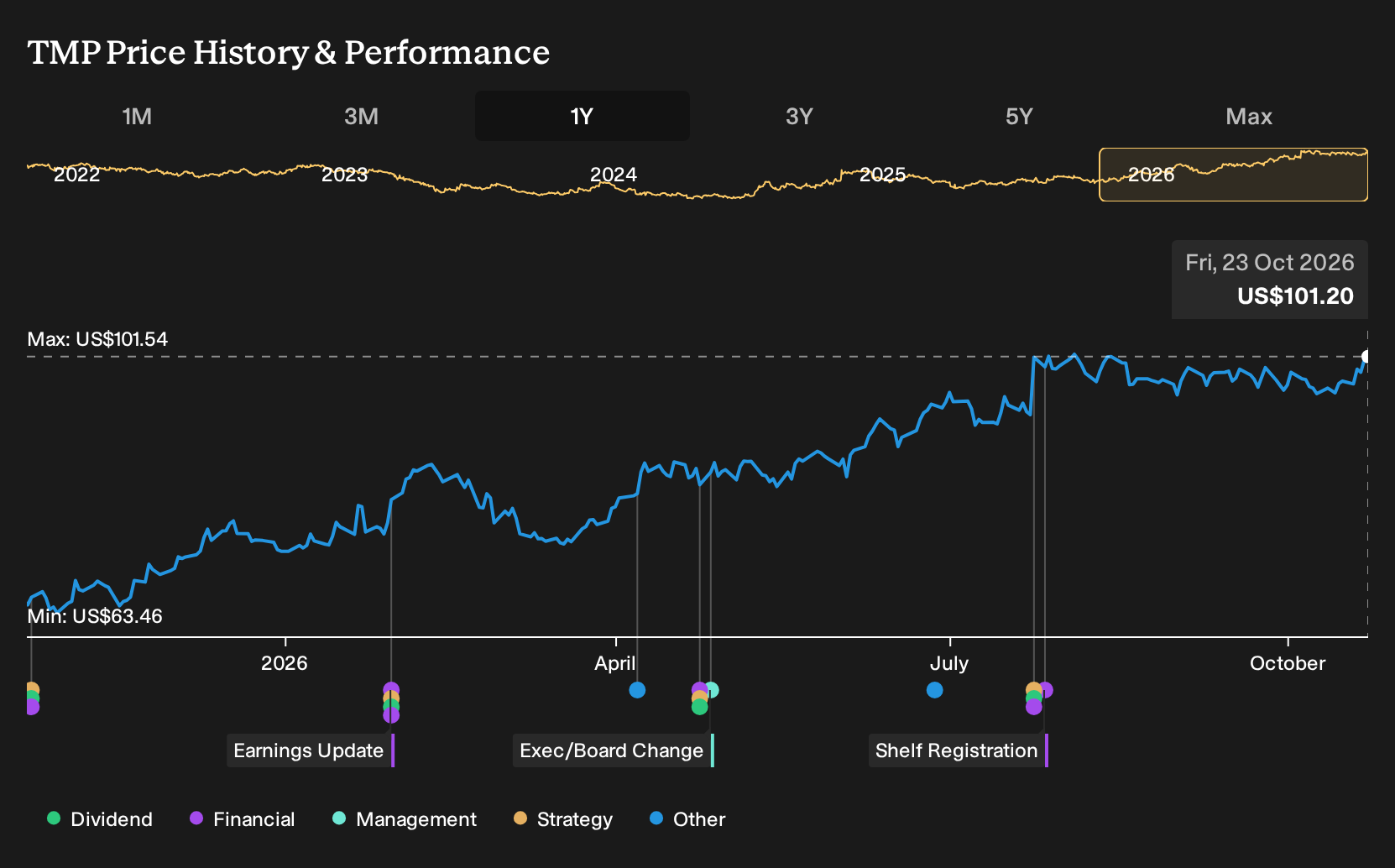The height and width of the screenshot is (868, 1395).
Task: Click the 2025 label in overview sparkline
Action: 882,175
